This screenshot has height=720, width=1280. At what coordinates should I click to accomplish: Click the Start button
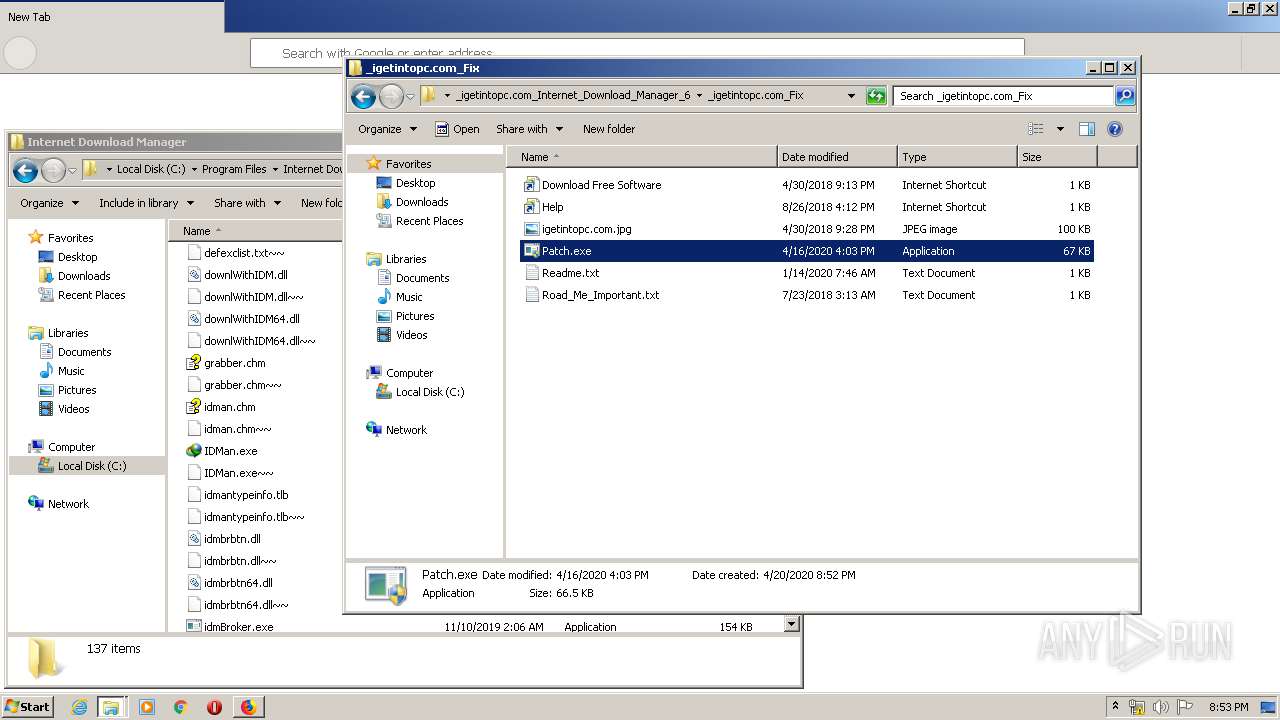27,707
